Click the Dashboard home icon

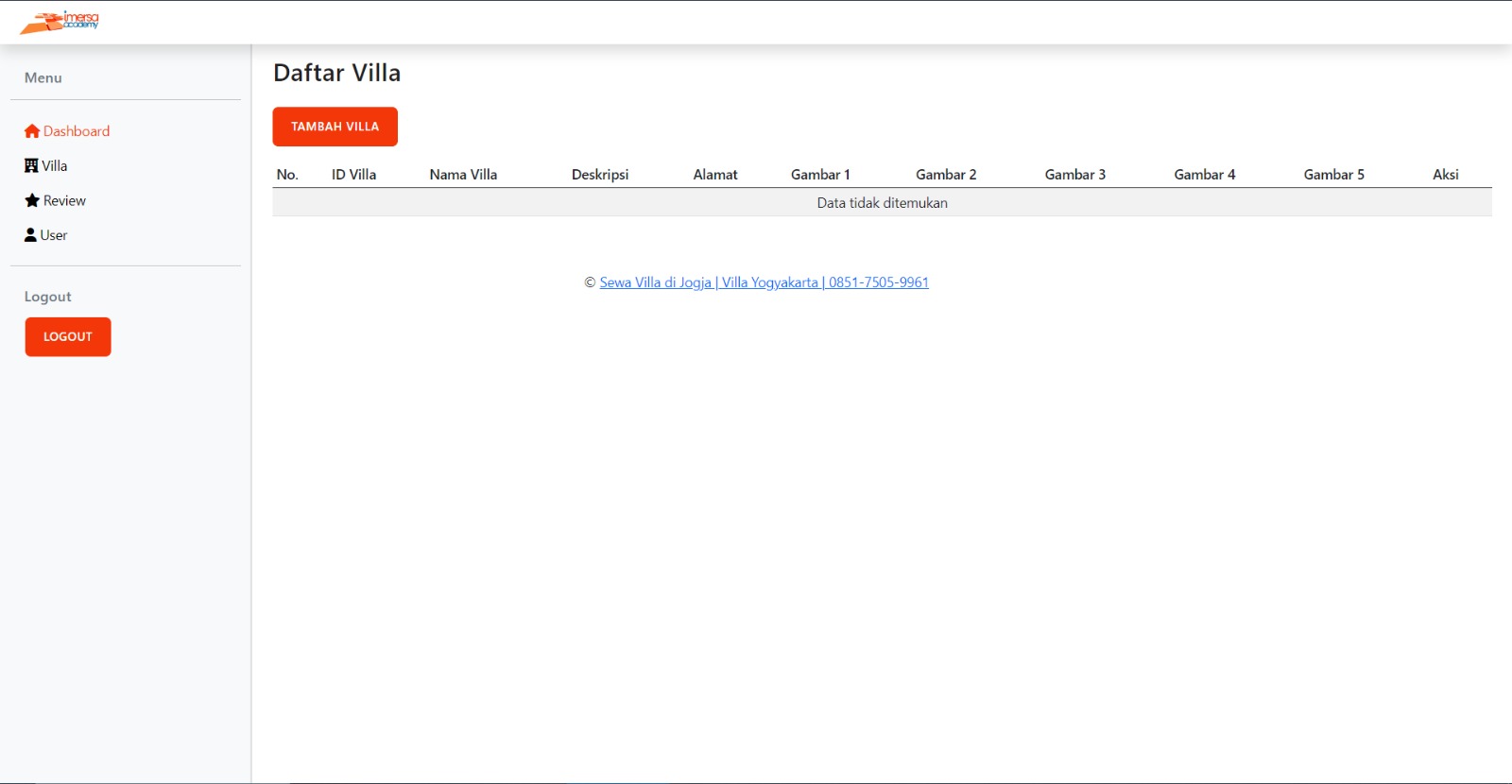(32, 131)
